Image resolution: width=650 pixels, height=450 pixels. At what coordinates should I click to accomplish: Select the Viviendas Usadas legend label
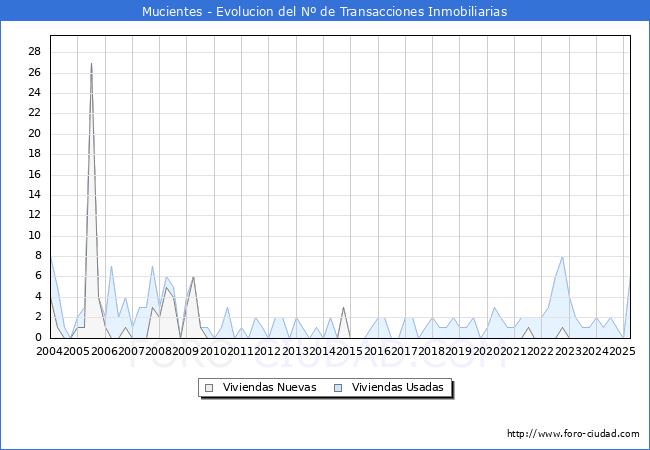pos(398,387)
